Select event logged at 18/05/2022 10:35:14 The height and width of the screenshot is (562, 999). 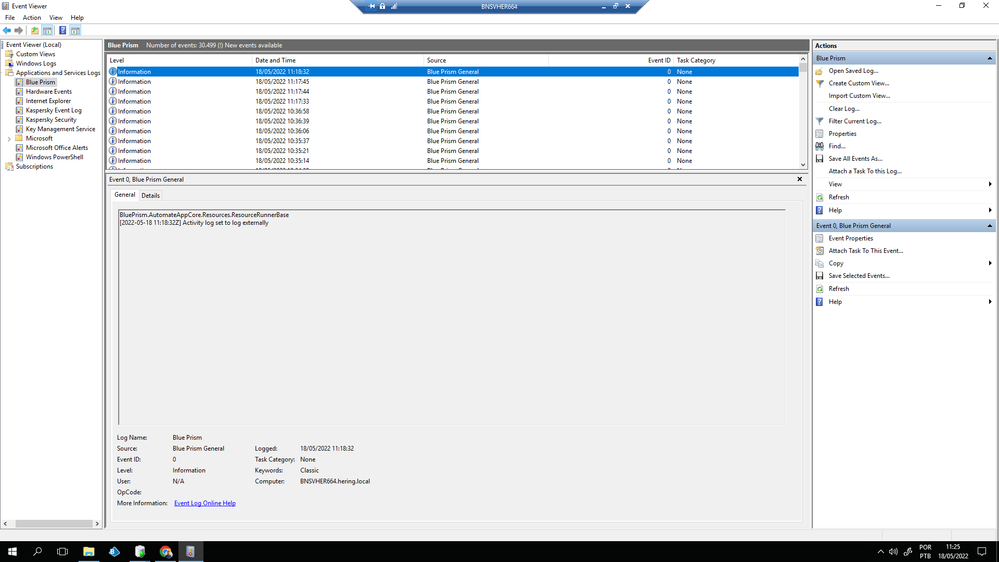click(452, 161)
